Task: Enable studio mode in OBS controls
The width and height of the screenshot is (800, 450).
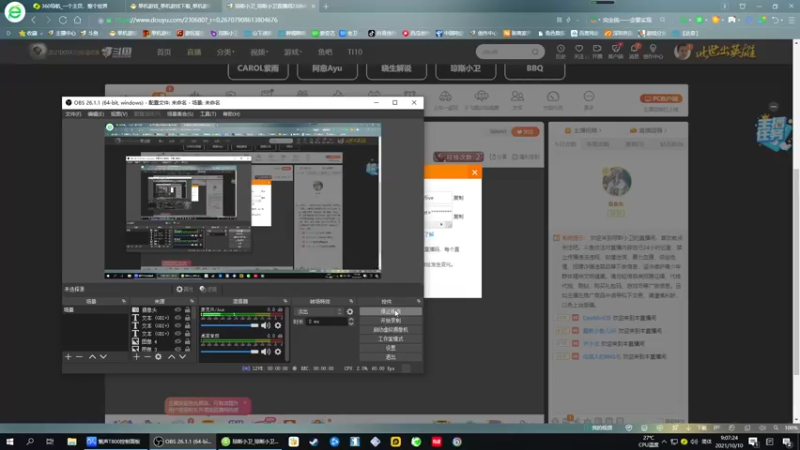Action: tap(390, 339)
